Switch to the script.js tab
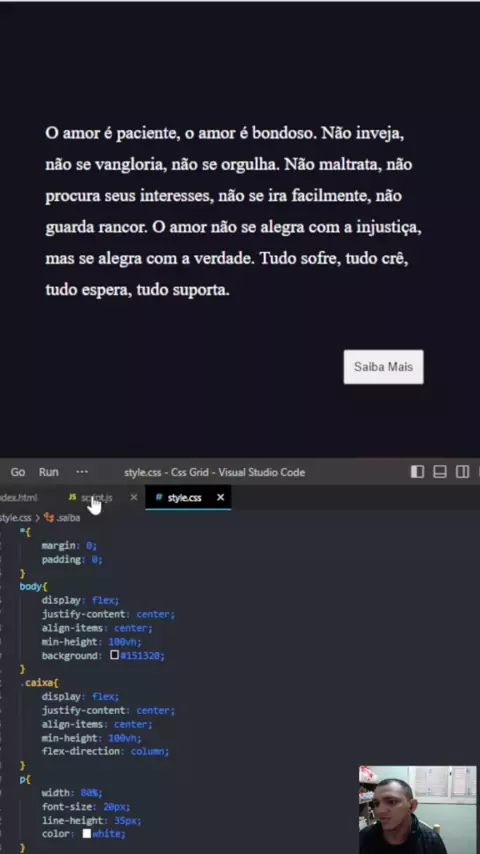Viewport: 480px width, 854px height. (x=96, y=497)
